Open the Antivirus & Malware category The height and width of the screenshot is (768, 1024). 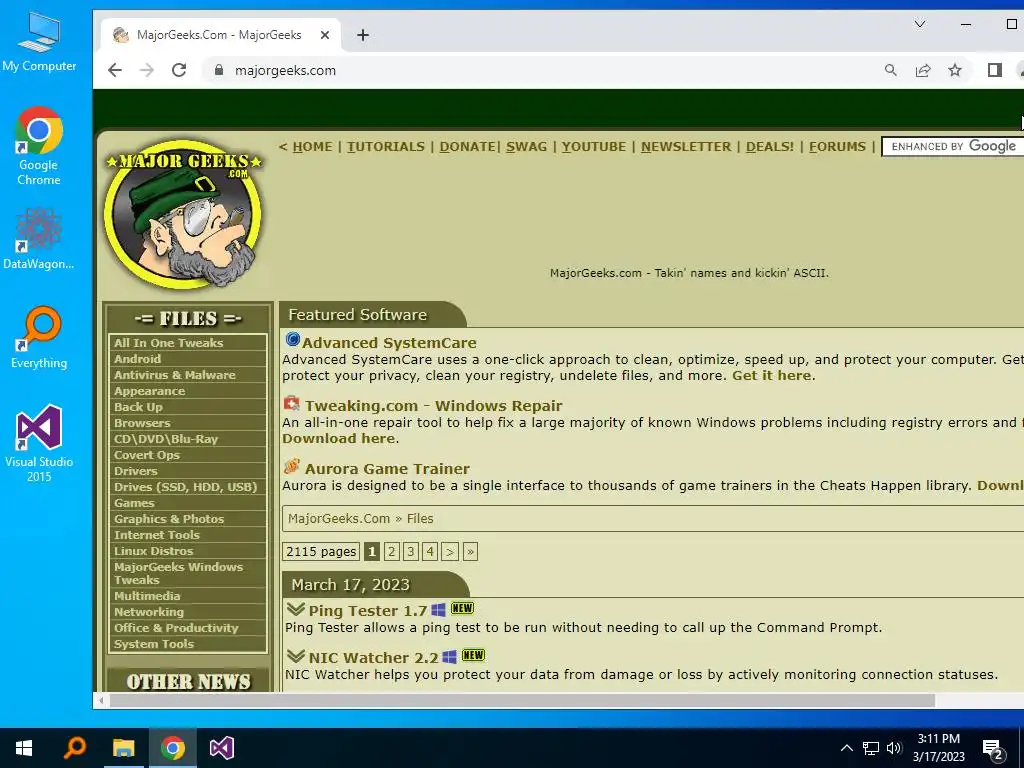[x=188, y=375]
